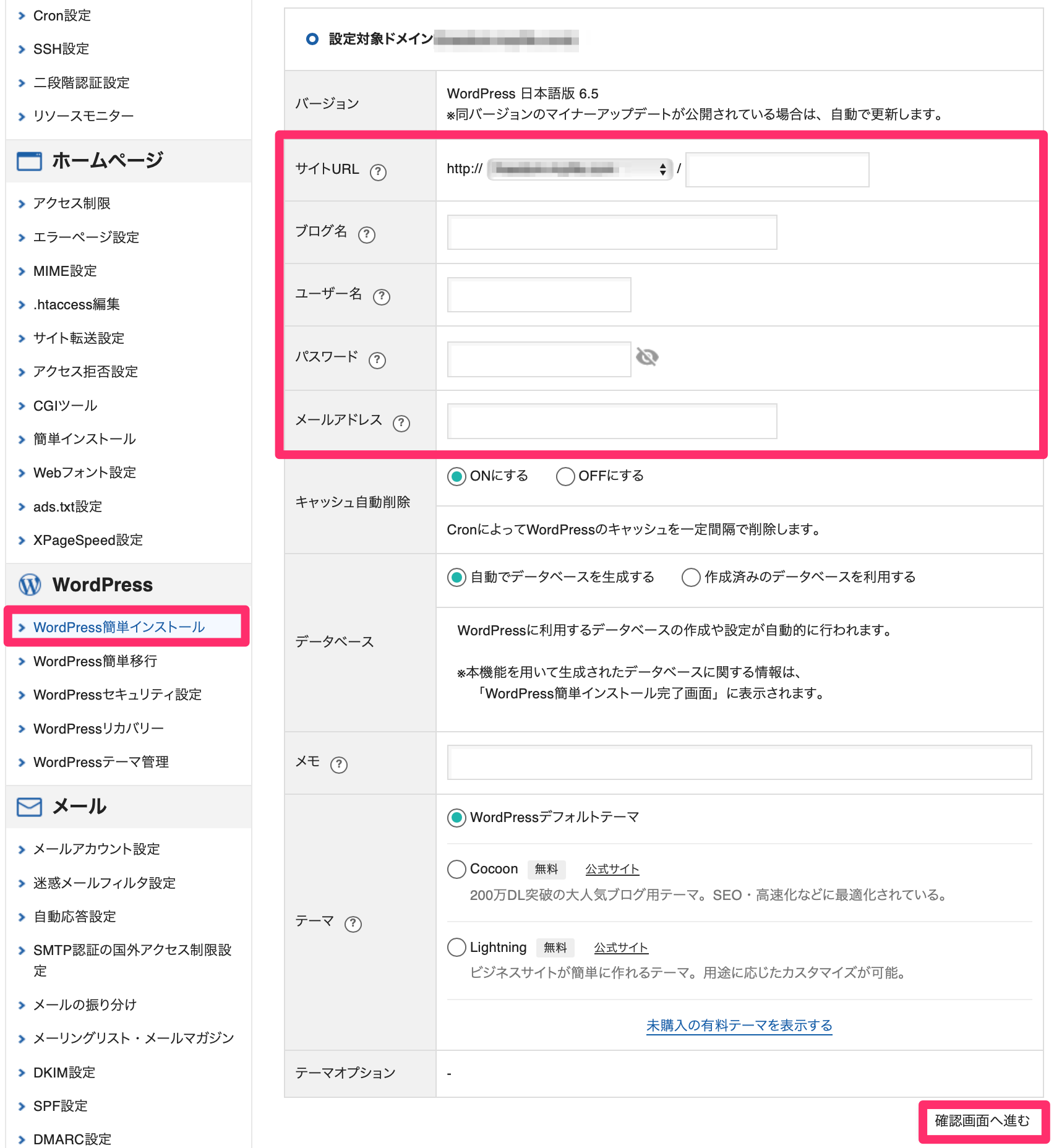Open WordPressセキュリティ設定 in sidebar
This screenshot has height=1148, width=1054.
[x=118, y=695]
